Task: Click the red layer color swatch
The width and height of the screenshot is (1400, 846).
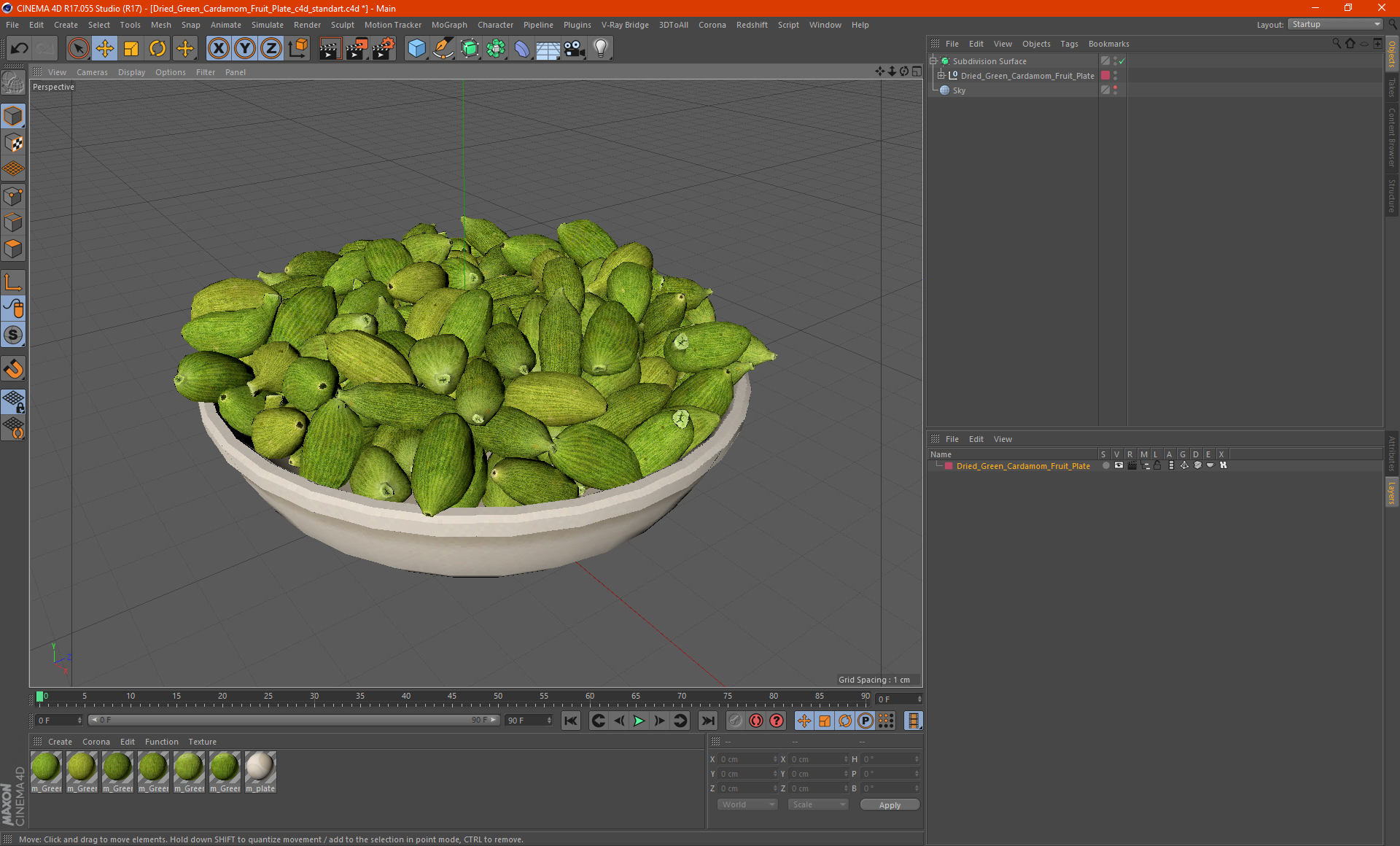Action: coord(949,466)
